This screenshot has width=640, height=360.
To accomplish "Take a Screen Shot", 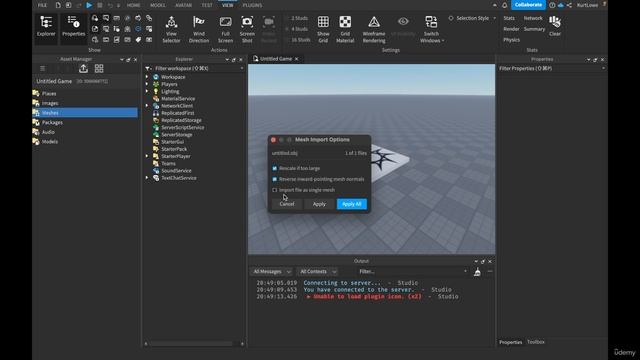I will click(x=247, y=29).
